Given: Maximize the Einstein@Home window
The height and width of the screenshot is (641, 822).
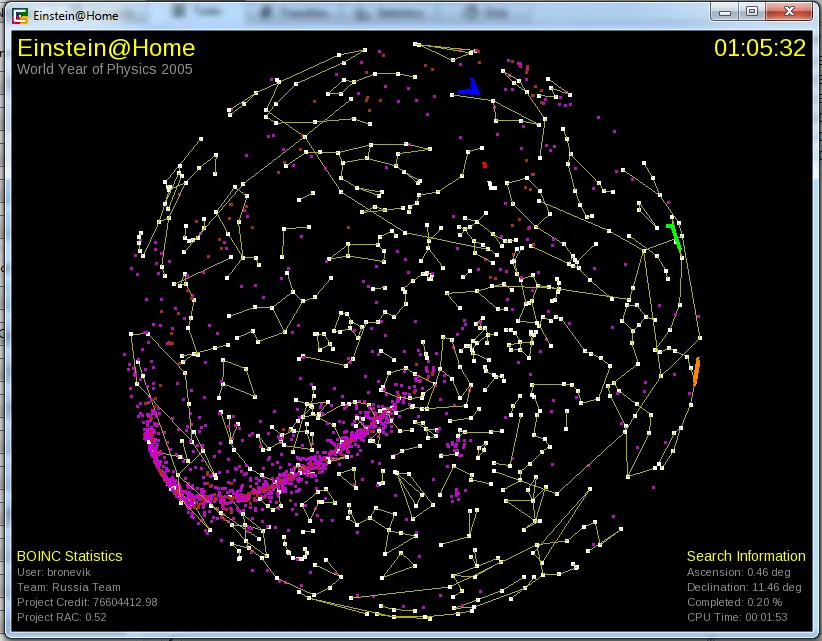Looking at the screenshot, I should click(752, 12).
